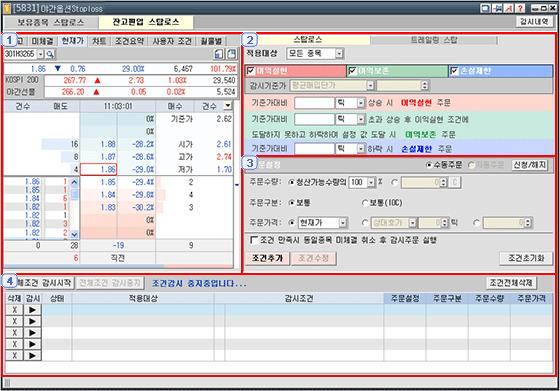
Task: Start monitoring with the play arrow in the fifth row
Action: 32,356
